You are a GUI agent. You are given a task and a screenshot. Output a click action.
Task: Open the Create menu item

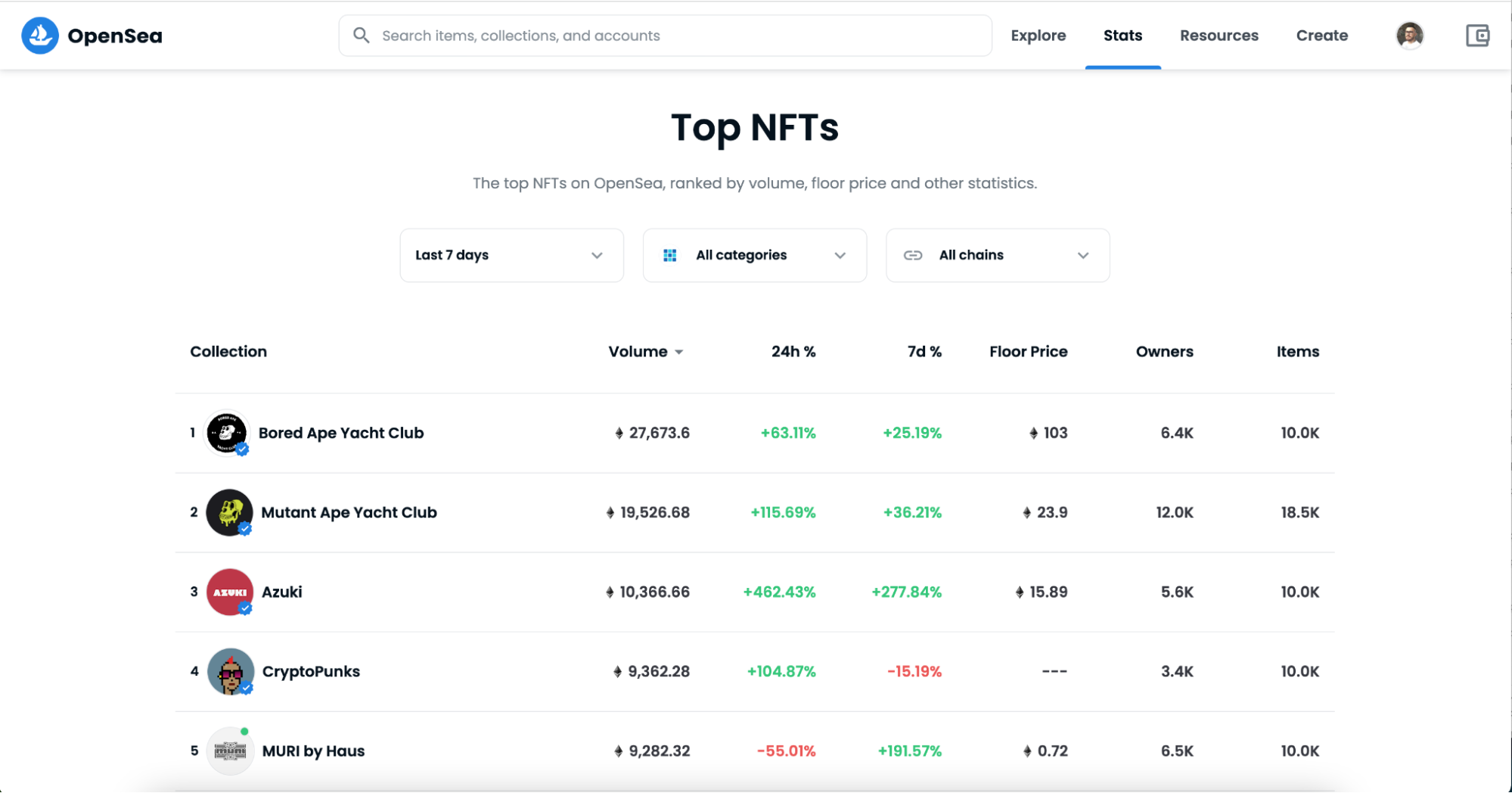1322,36
